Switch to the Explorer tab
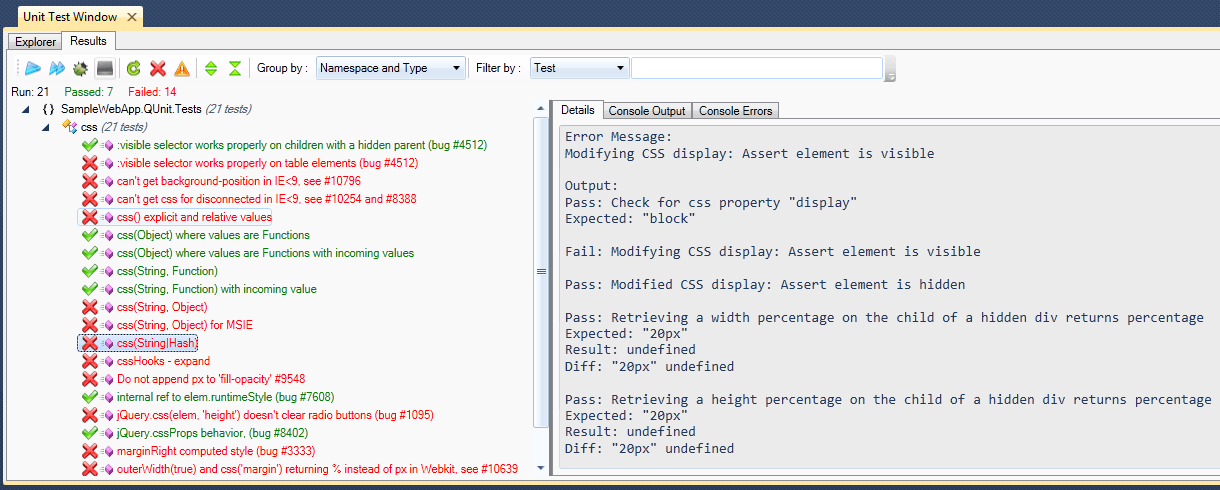Image resolution: width=1220 pixels, height=490 pixels. coord(35,41)
